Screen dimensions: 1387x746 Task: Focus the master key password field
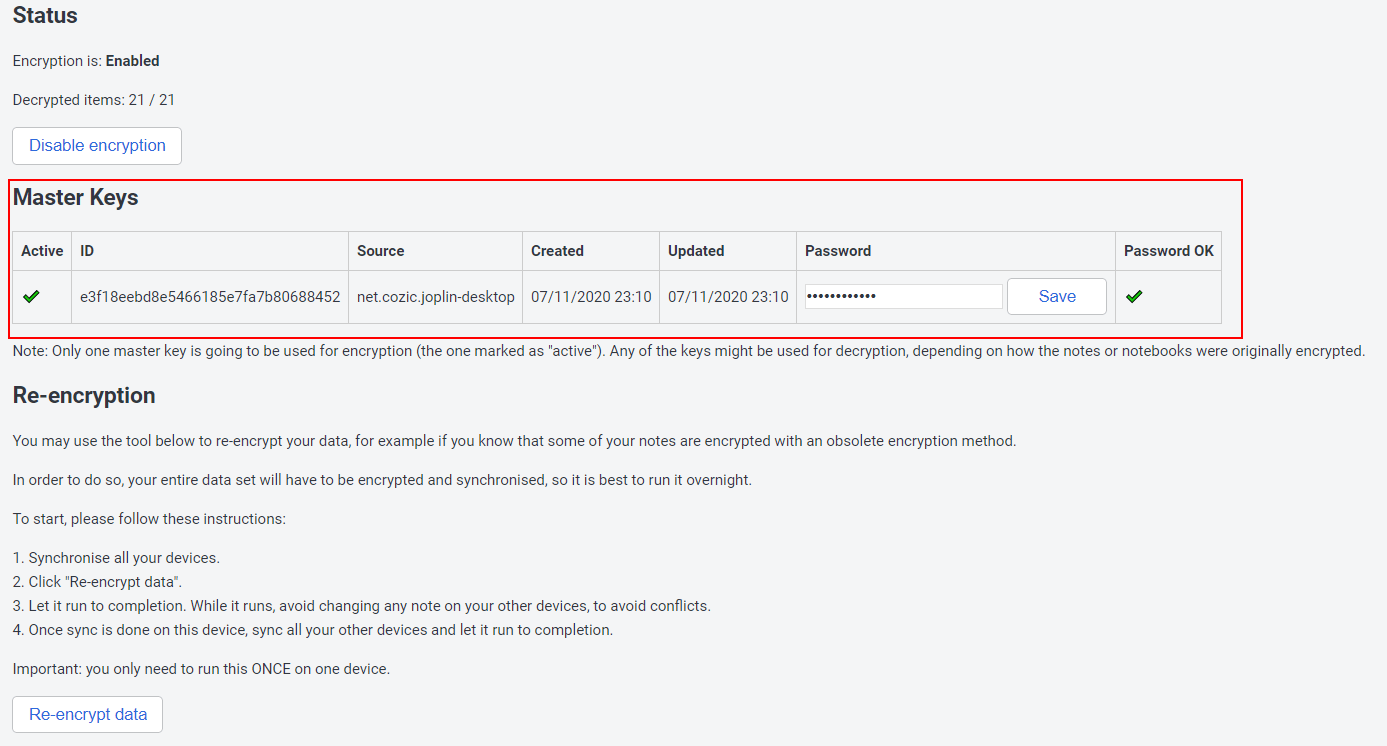point(903,297)
